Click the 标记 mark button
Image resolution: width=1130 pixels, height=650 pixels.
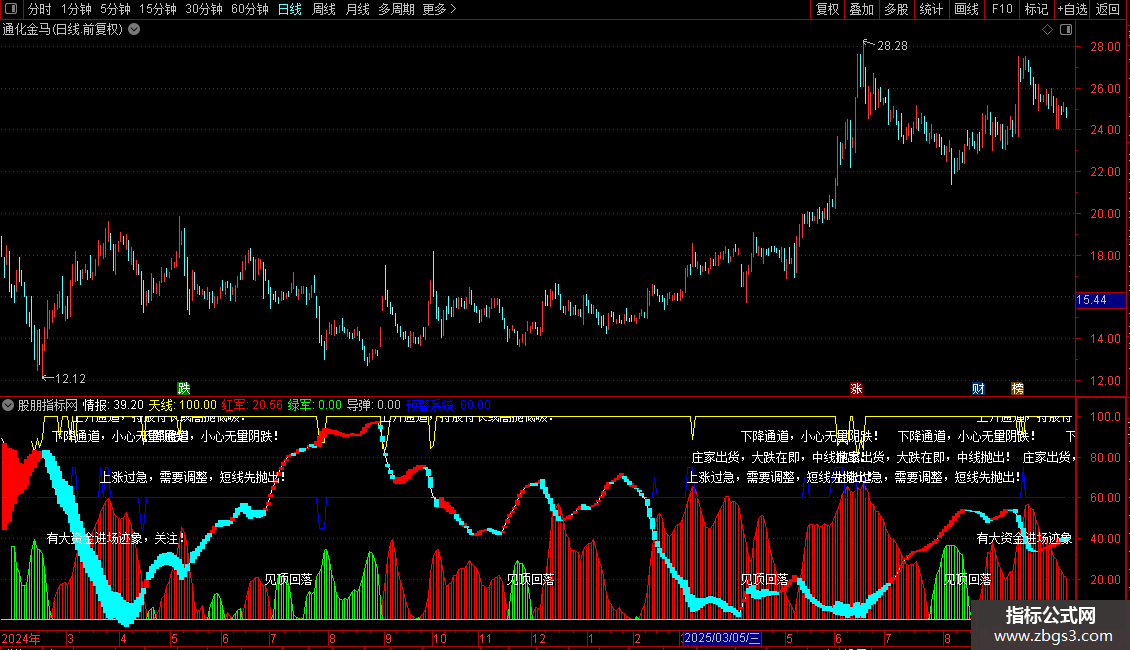tap(1036, 9)
